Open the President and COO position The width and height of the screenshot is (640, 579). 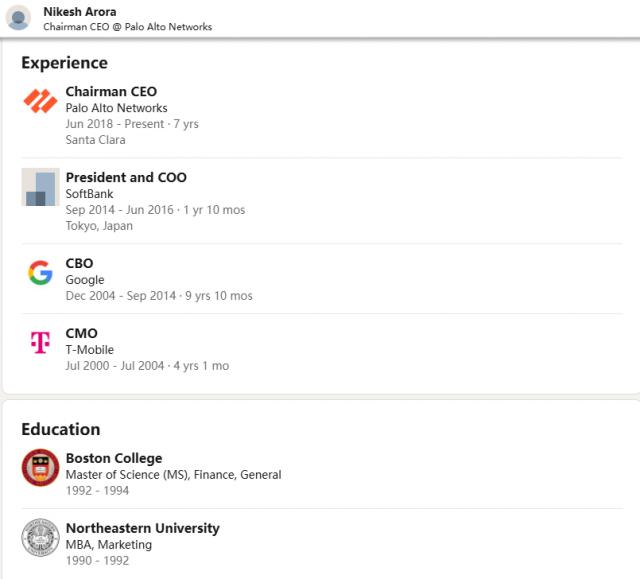pos(126,178)
